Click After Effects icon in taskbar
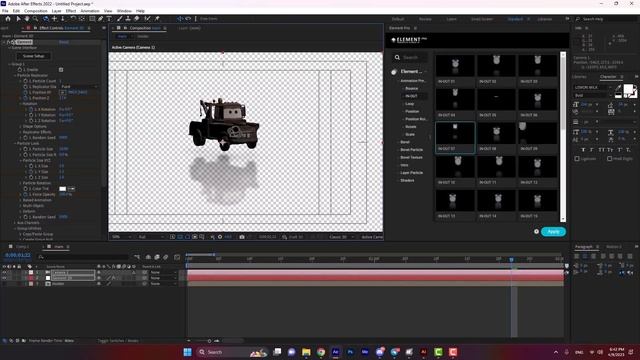Screen dimensions: 640x360 pos(336,352)
